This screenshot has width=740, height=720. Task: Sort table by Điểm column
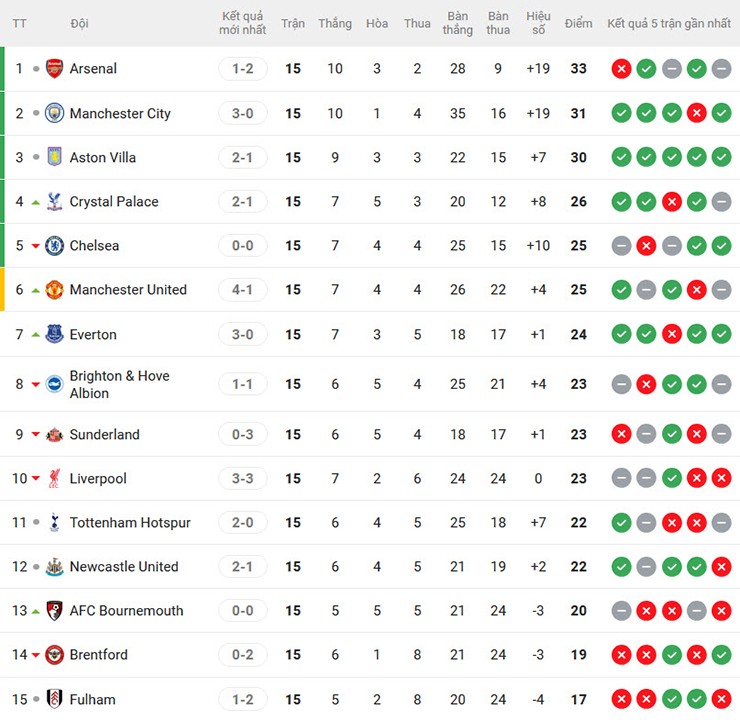[x=578, y=23]
